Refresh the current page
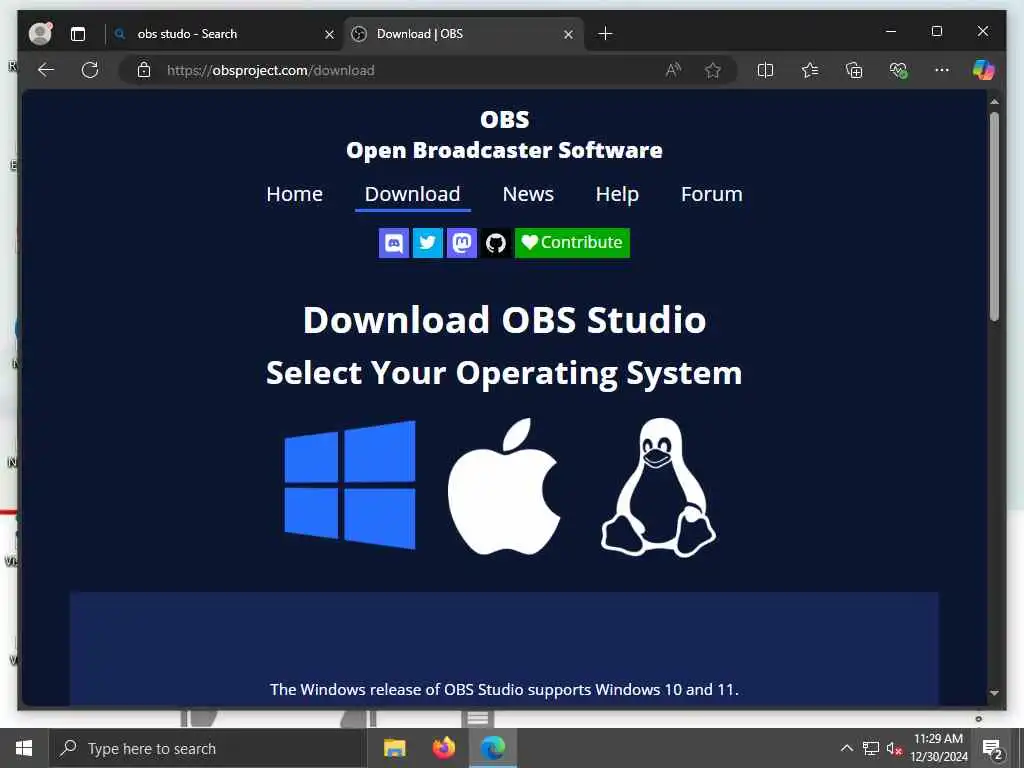 pyautogui.click(x=90, y=70)
